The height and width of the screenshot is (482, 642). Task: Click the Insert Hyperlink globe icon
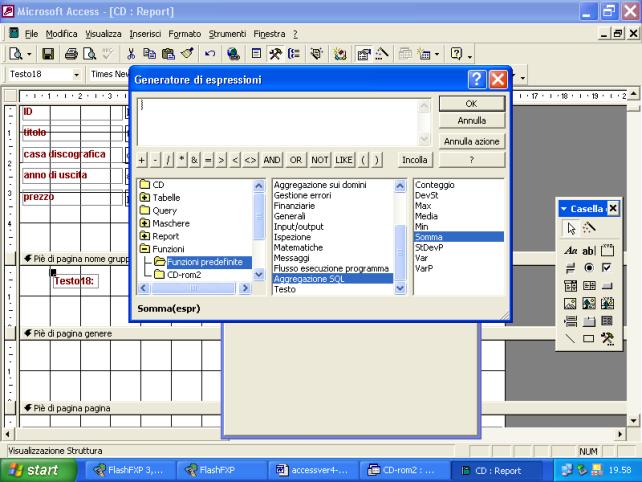(233, 54)
